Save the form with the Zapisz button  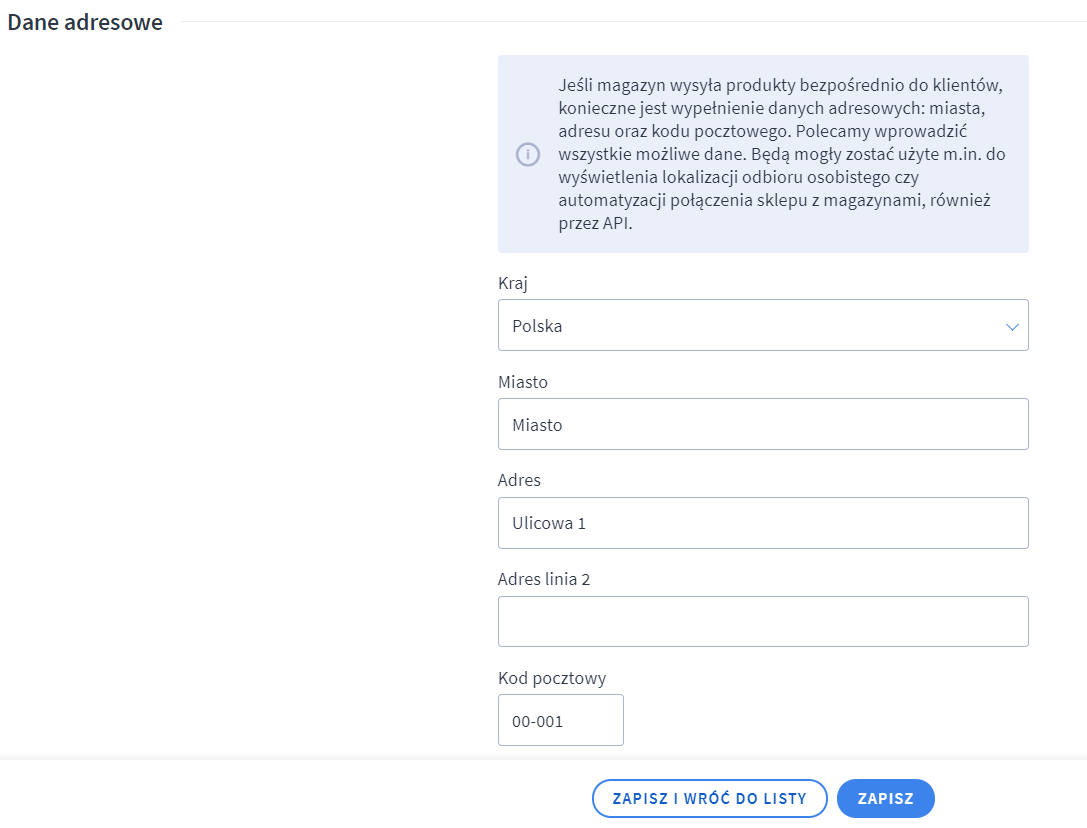[885, 798]
